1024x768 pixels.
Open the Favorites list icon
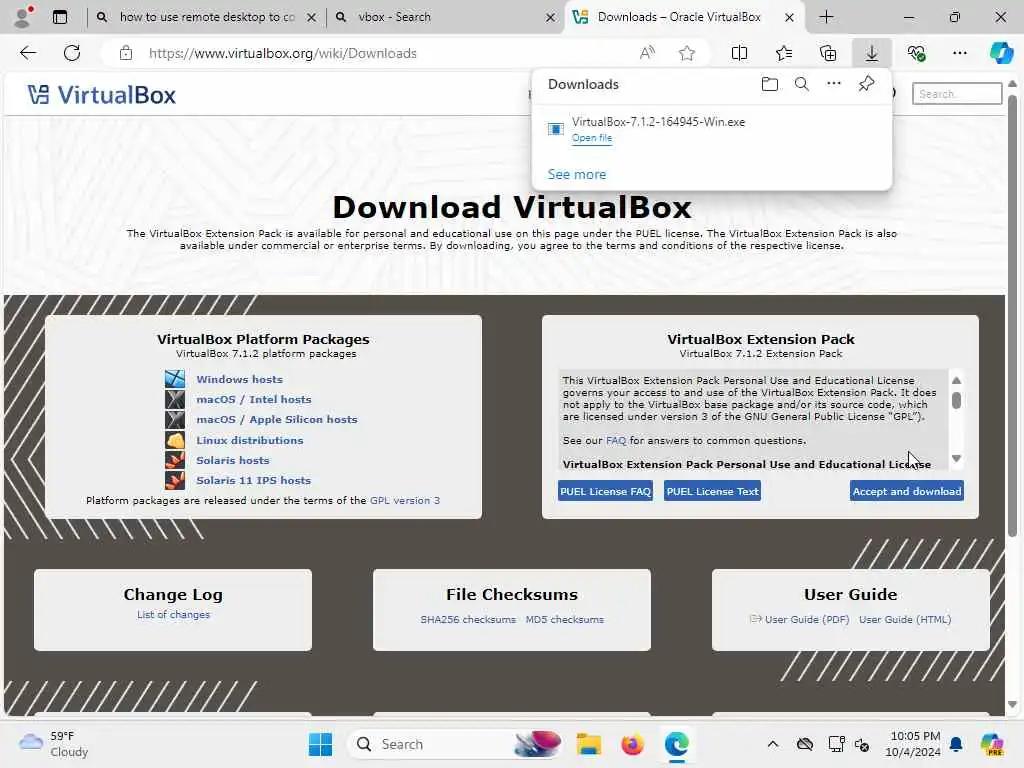[x=784, y=53]
